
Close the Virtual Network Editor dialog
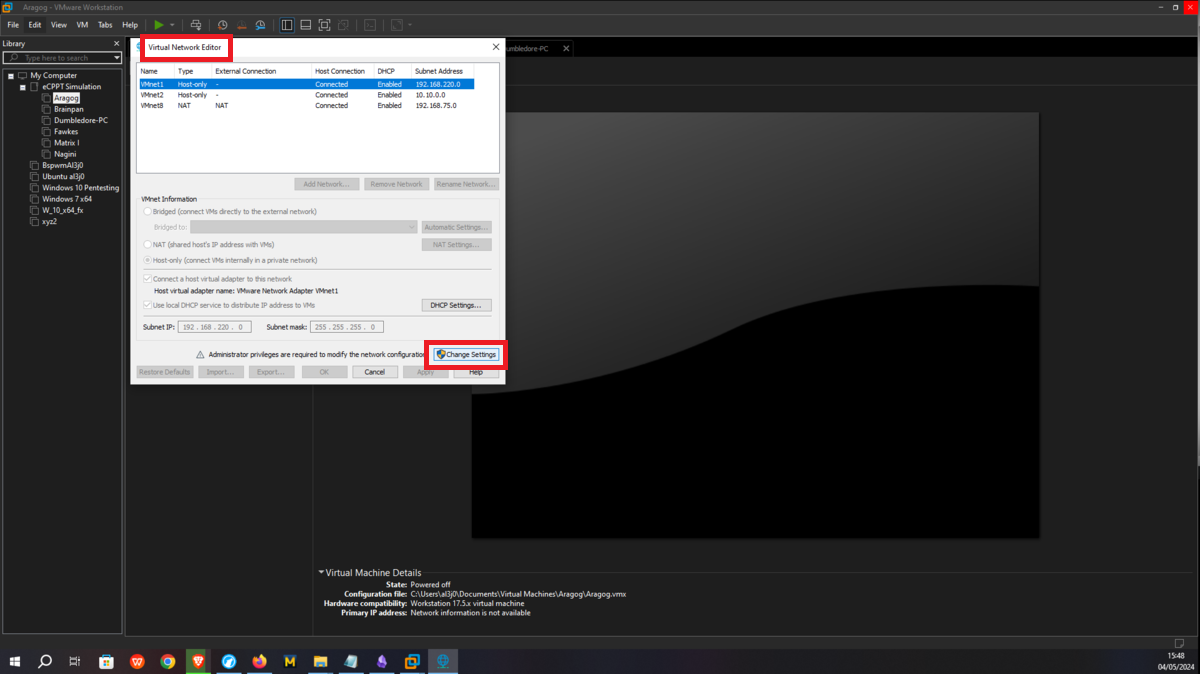pos(496,47)
